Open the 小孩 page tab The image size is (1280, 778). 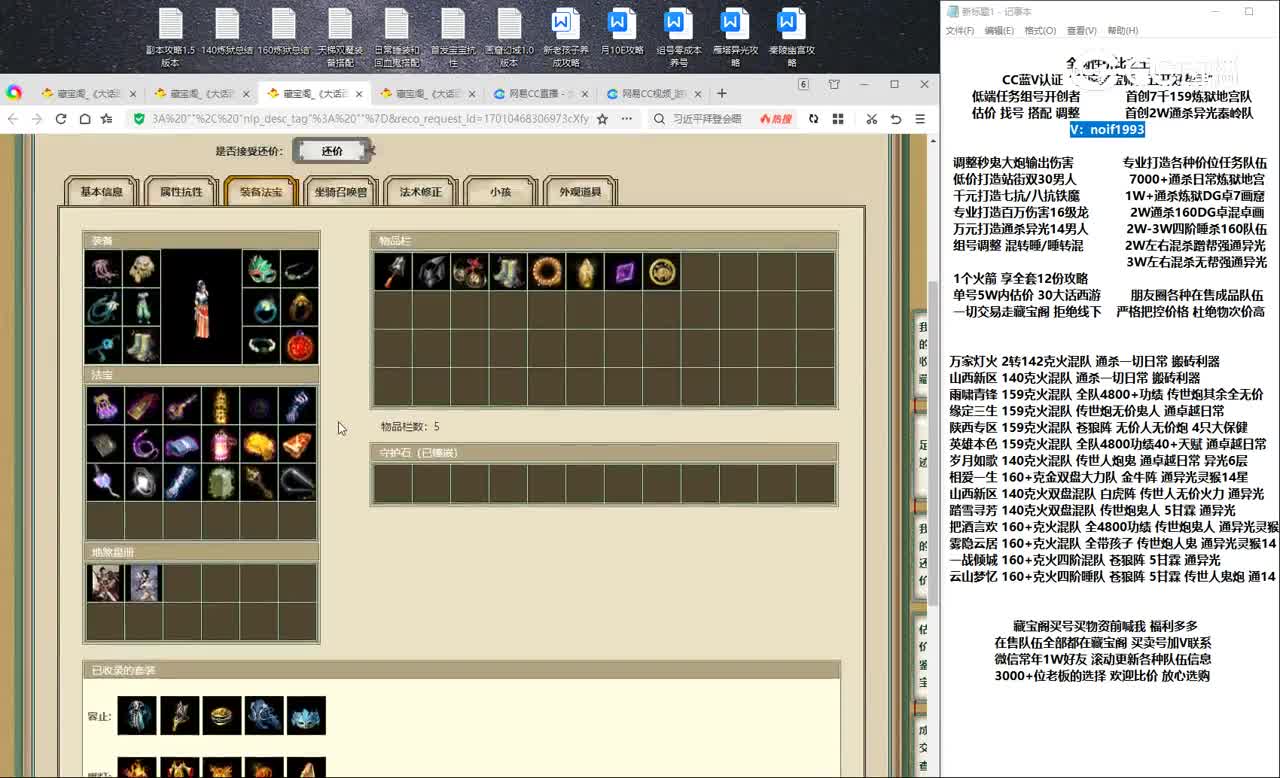pos(500,192)
